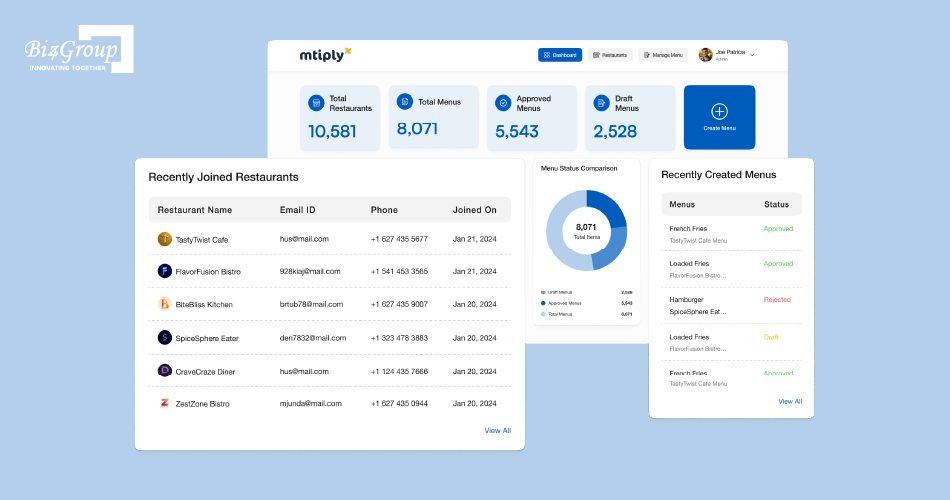Open the Joe Patricia profile avatar

705,55
